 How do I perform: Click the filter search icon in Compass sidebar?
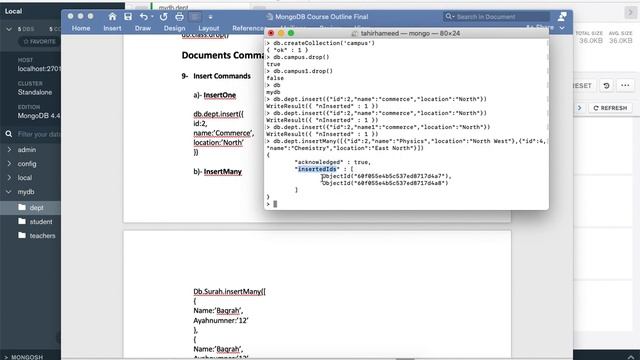pos(9,134)
